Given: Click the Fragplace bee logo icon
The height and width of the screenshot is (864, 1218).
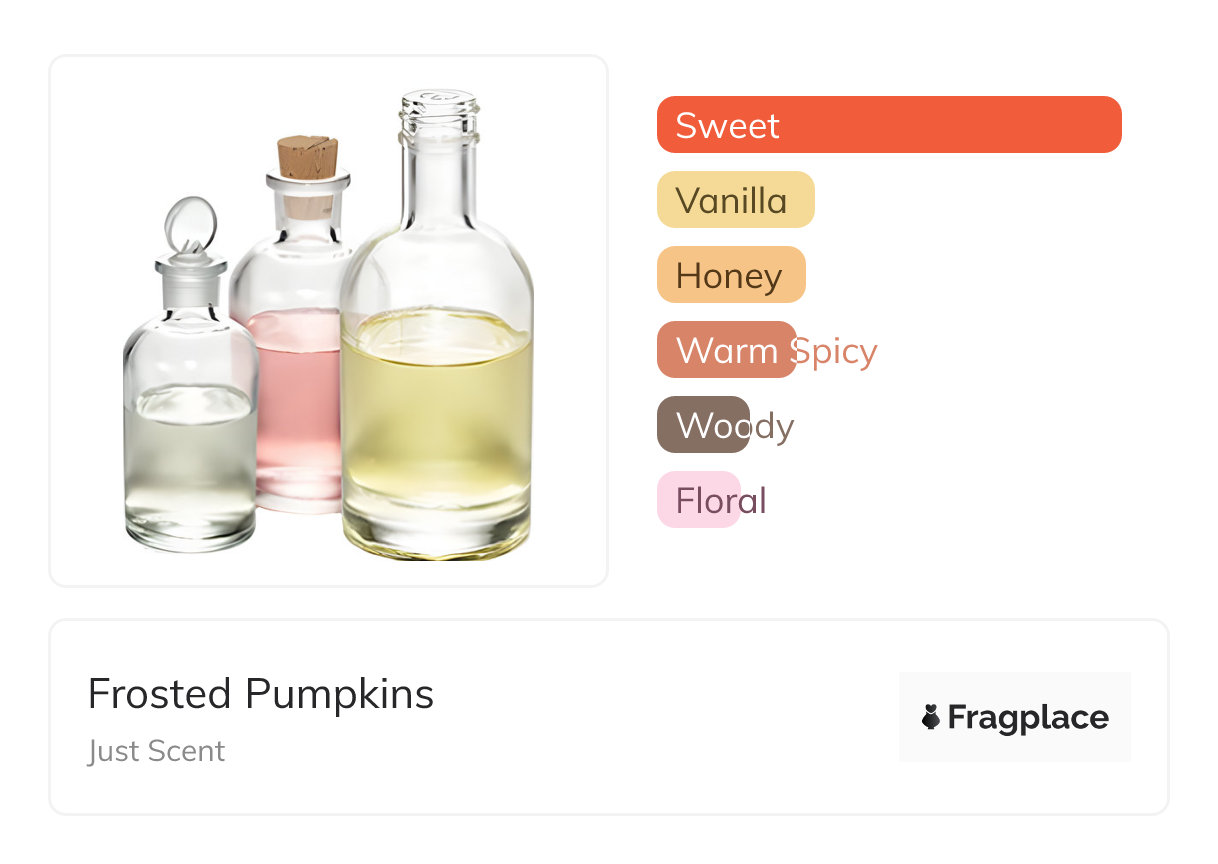Looking at the screenshot, I should pos(931,717).
